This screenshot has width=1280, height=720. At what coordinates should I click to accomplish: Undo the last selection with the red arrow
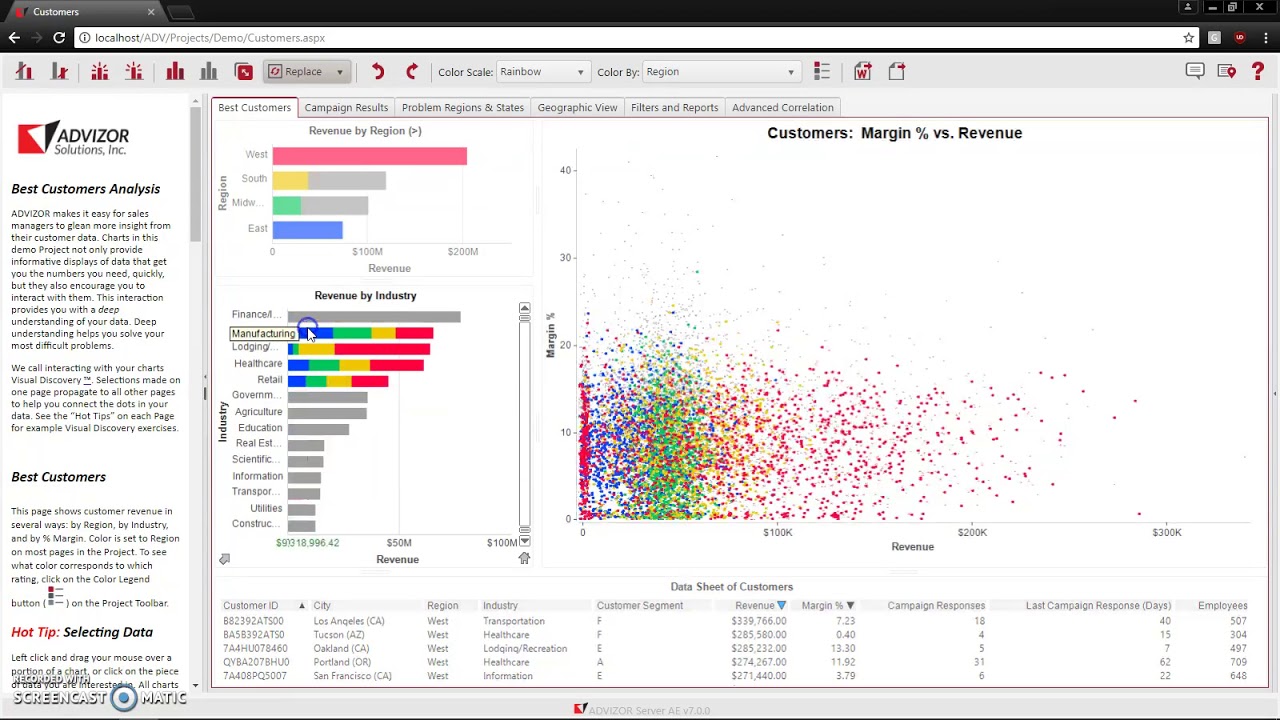tap(378, 71)
